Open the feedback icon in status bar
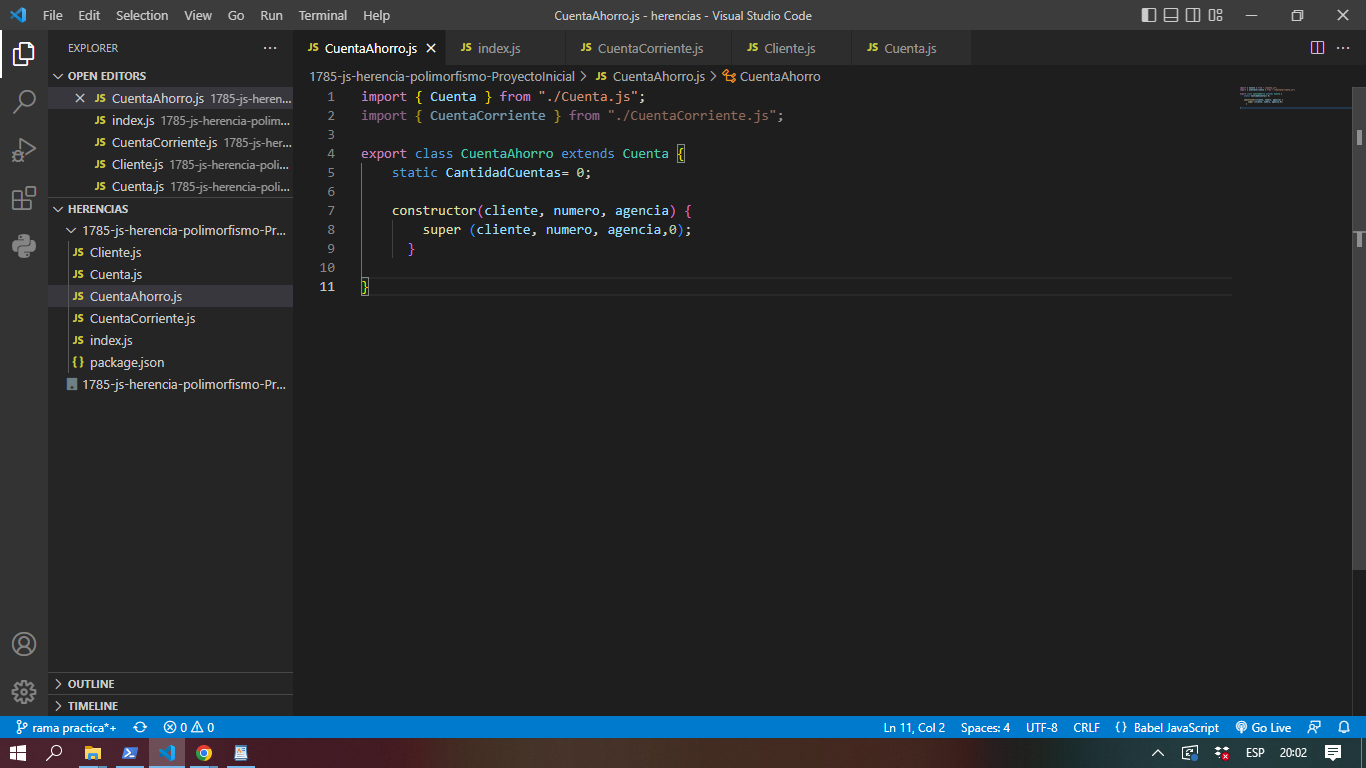 pyautogui.click(x=1315, y=728)
